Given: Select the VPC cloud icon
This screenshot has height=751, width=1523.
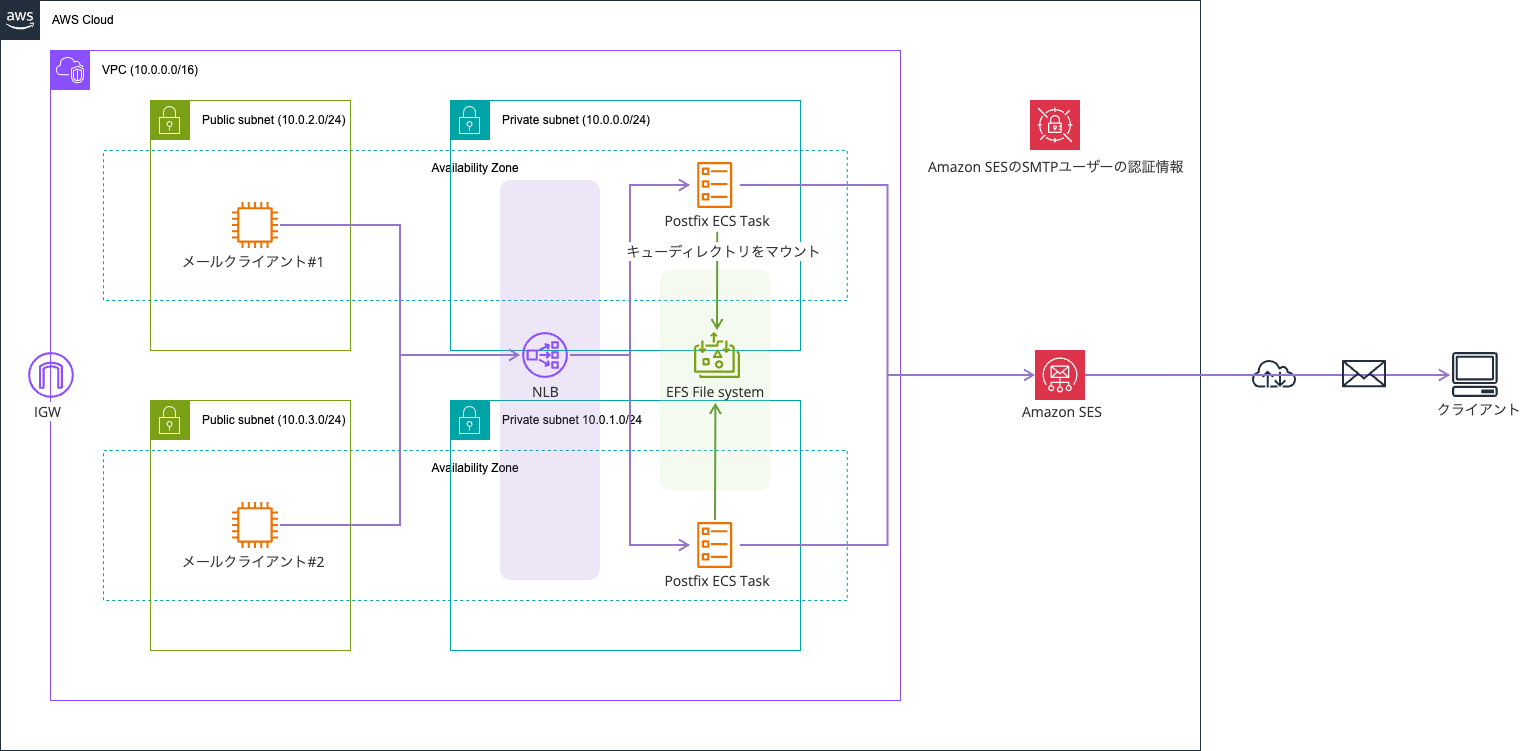Looking at the screenshot, I should [70, 70].
